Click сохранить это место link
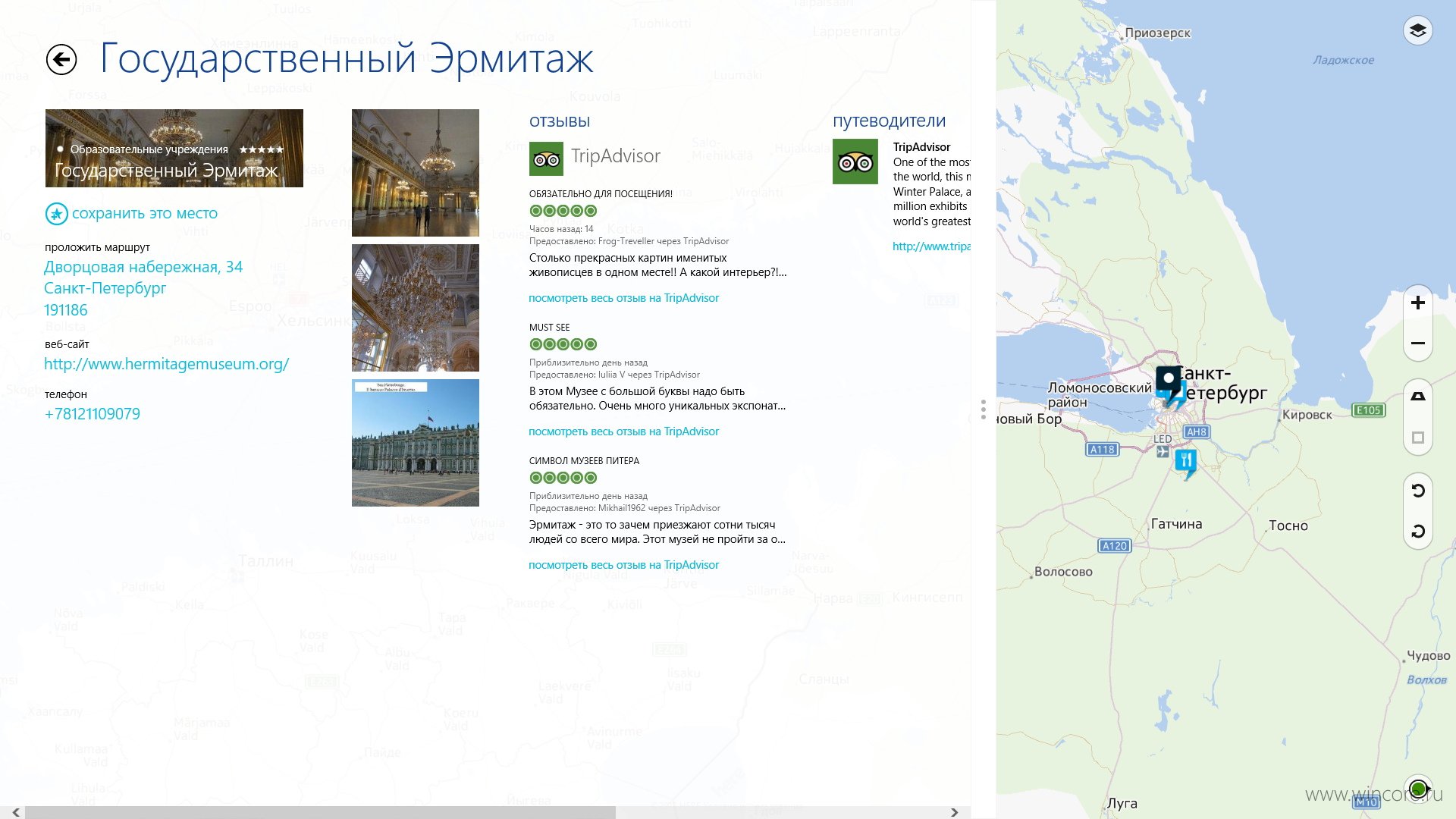The width and height of the screenshot is (1456, 819). (x=145, y=214)
